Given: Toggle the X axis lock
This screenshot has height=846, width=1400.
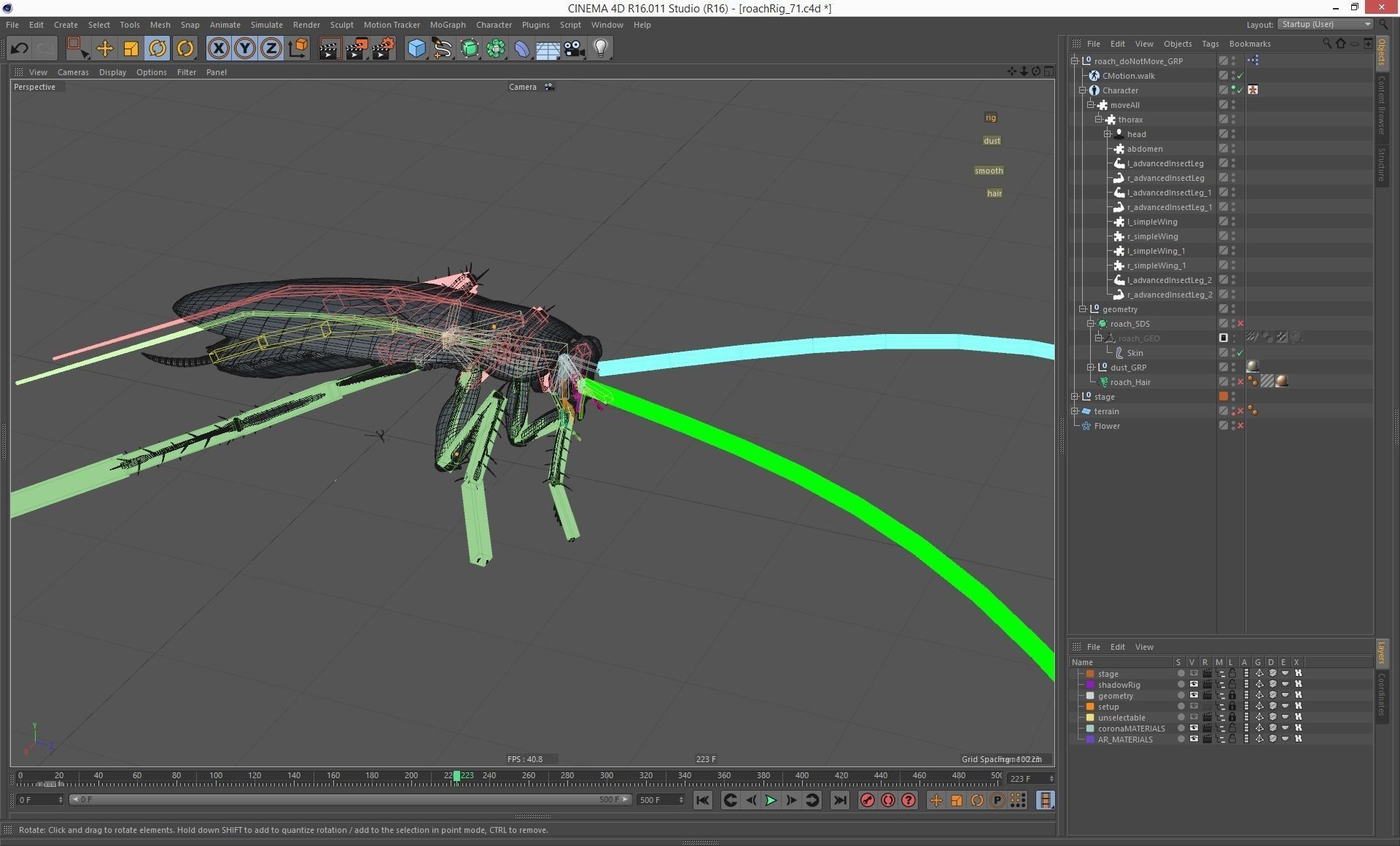Looking at the screenshot, I should (x=218, y=49).
